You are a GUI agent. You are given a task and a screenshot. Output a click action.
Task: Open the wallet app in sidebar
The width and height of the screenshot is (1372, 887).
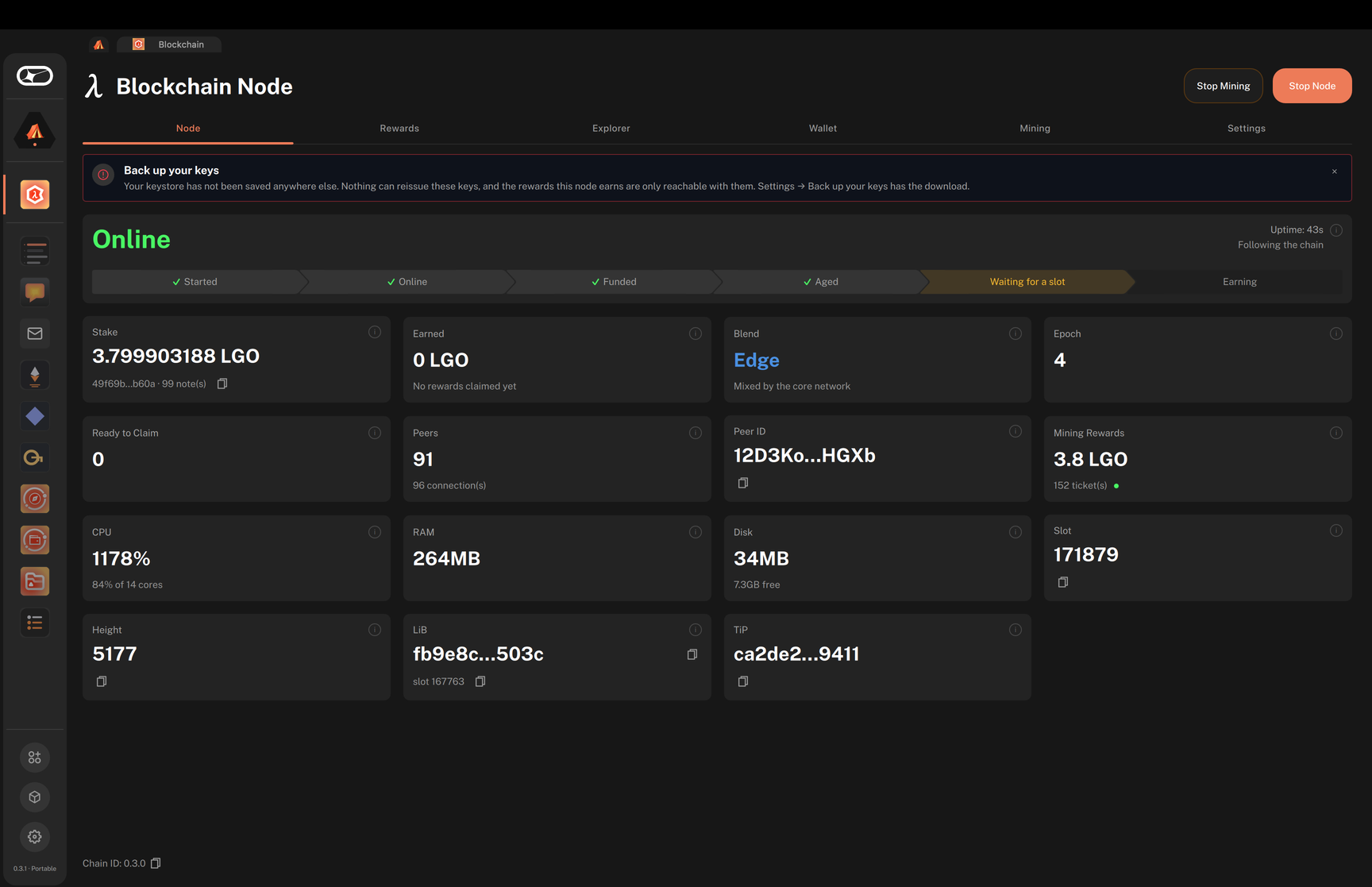(x=35, y=540)
